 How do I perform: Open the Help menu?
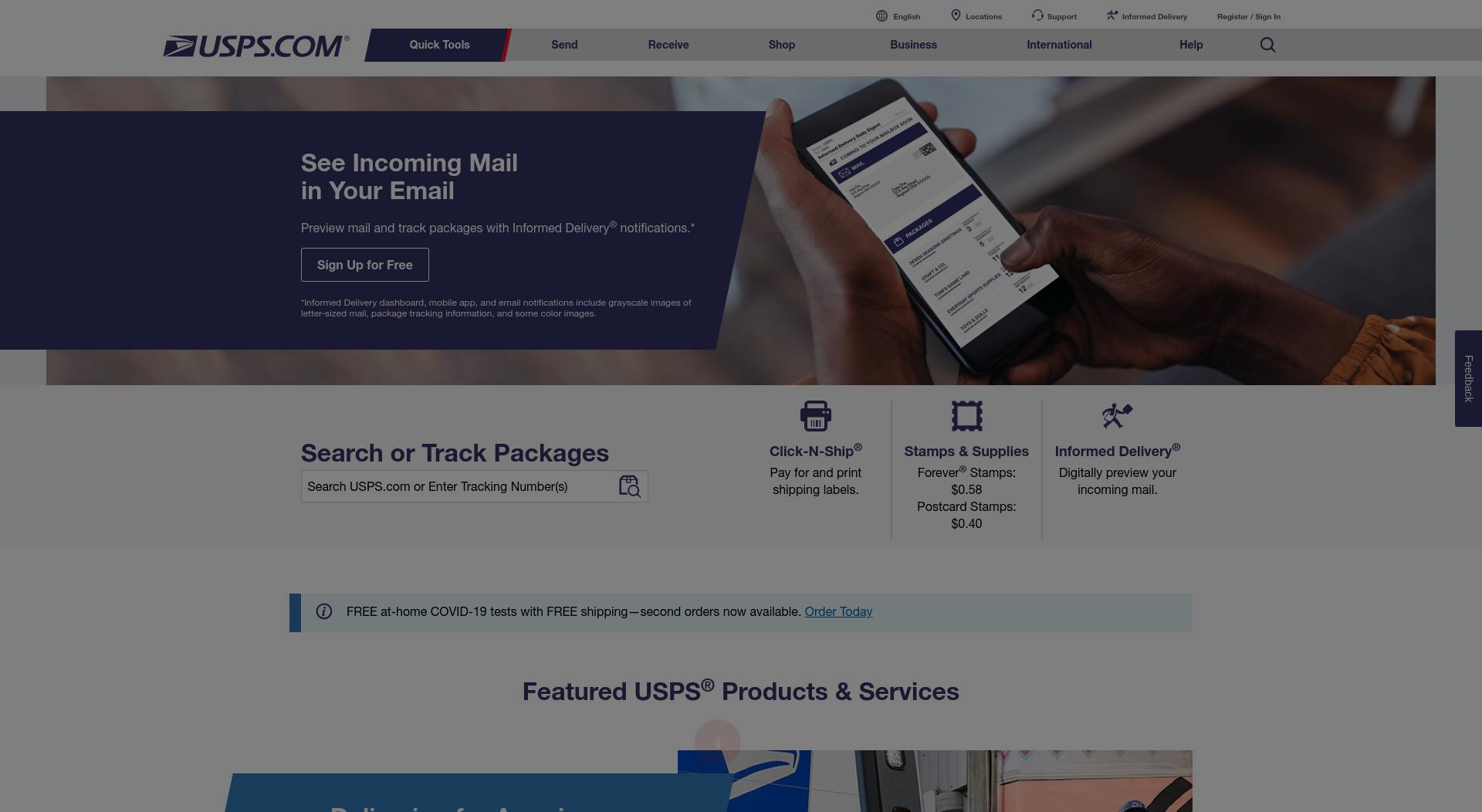(x=1191, y=45)
